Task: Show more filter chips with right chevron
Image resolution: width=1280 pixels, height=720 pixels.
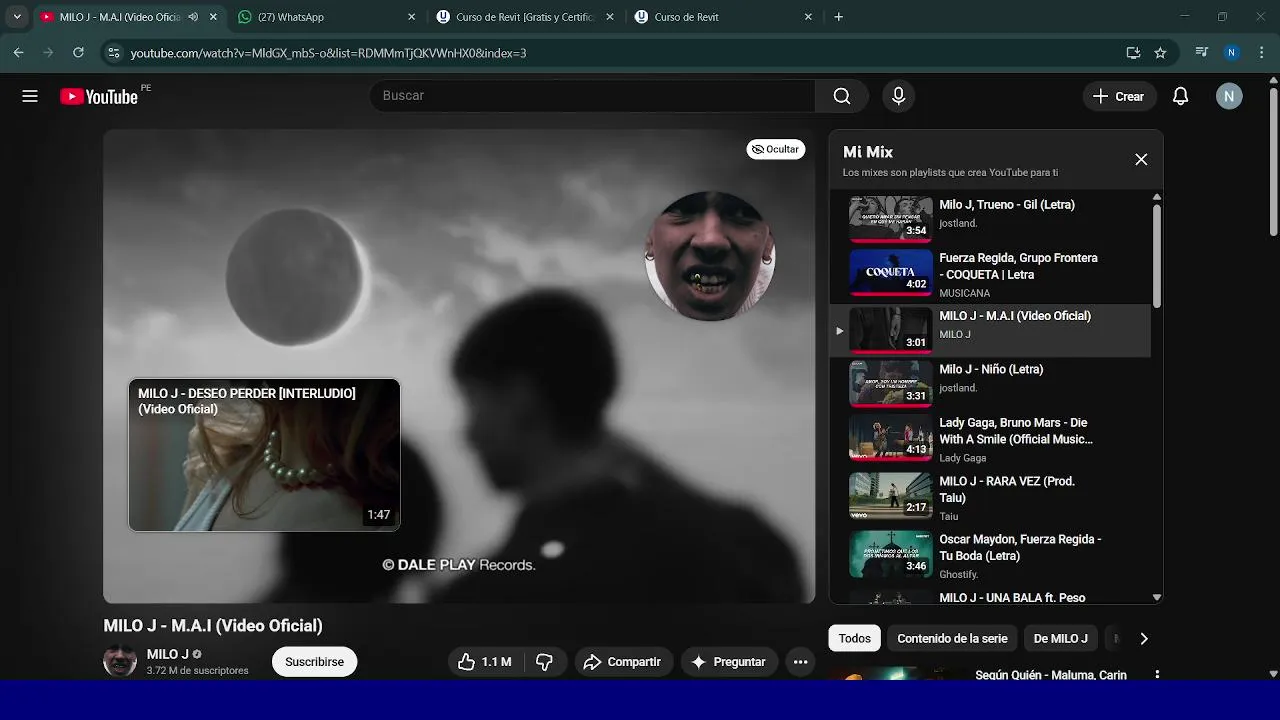Action: [x=1144, y=638]
